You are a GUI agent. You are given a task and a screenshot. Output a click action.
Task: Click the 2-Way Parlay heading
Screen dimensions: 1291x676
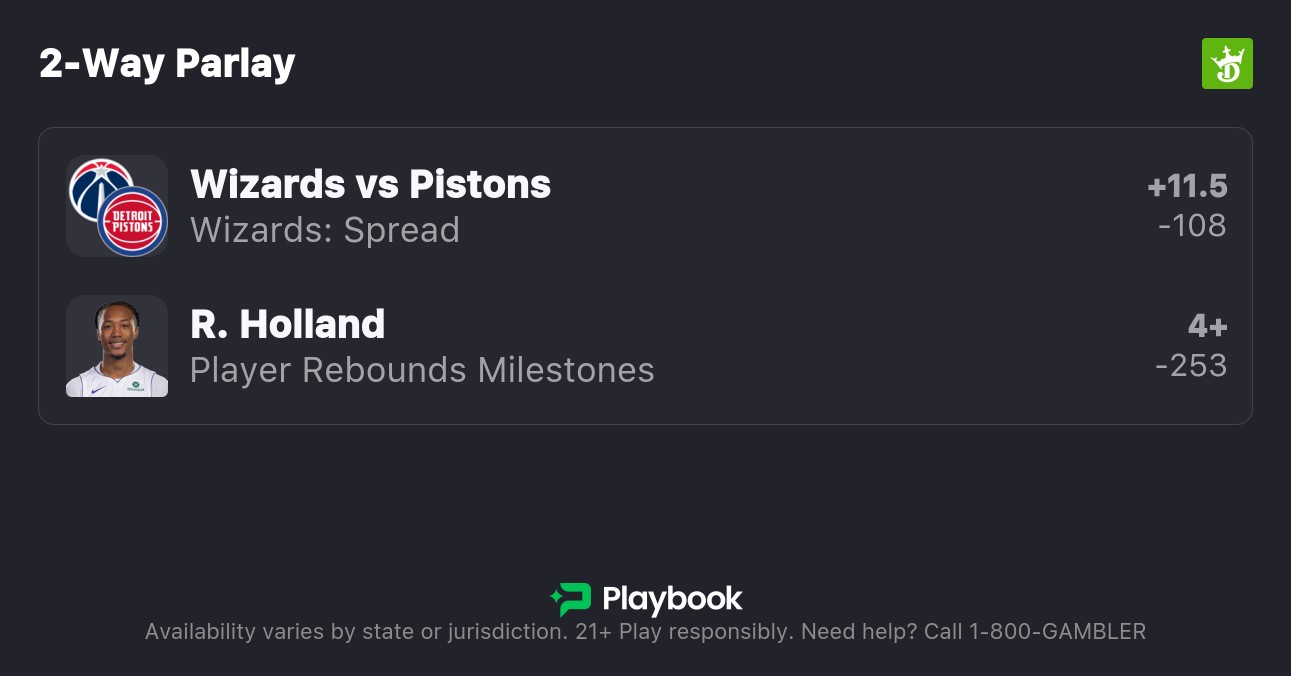pos(167,64)
